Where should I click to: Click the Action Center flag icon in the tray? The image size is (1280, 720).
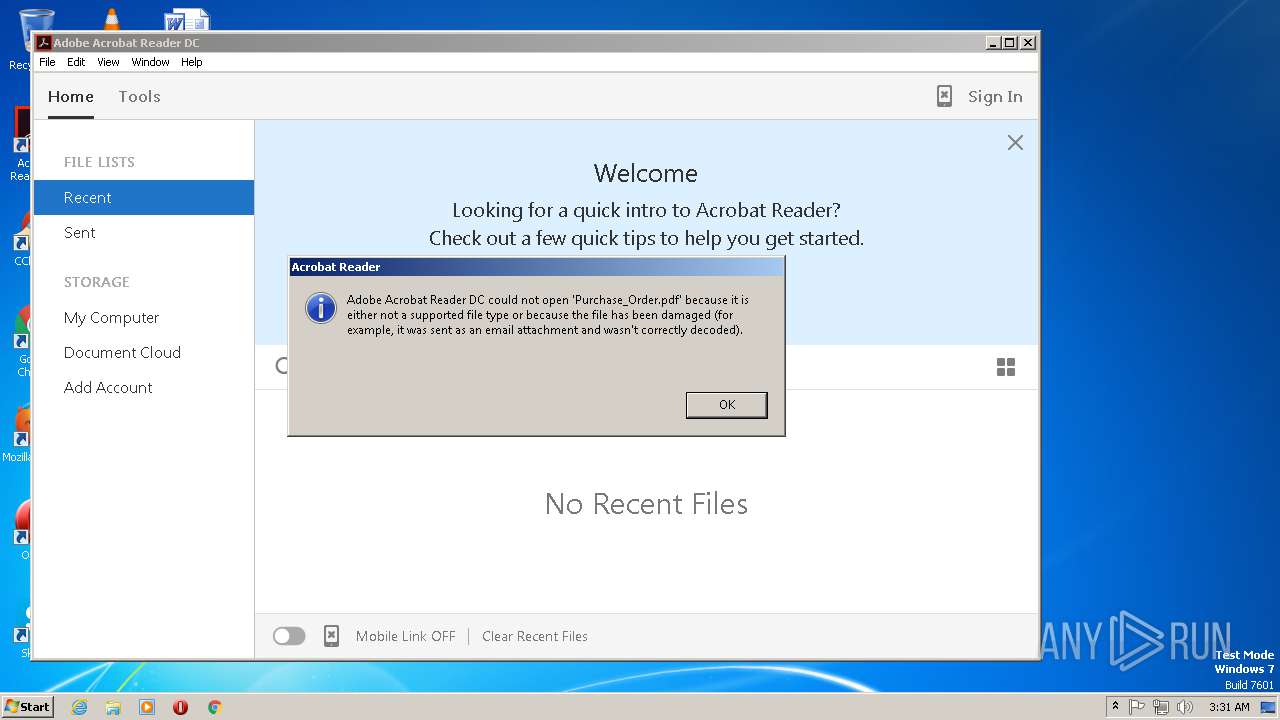(x=1137, y=707)
